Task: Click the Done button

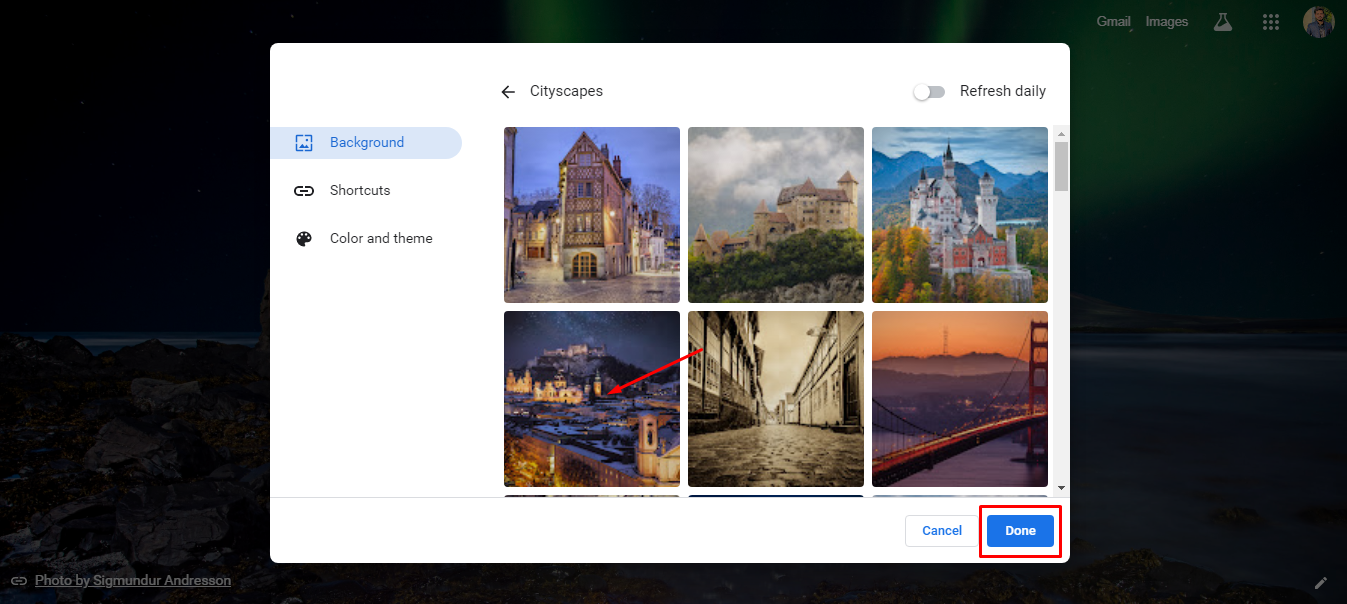Action: [1020, 531]
